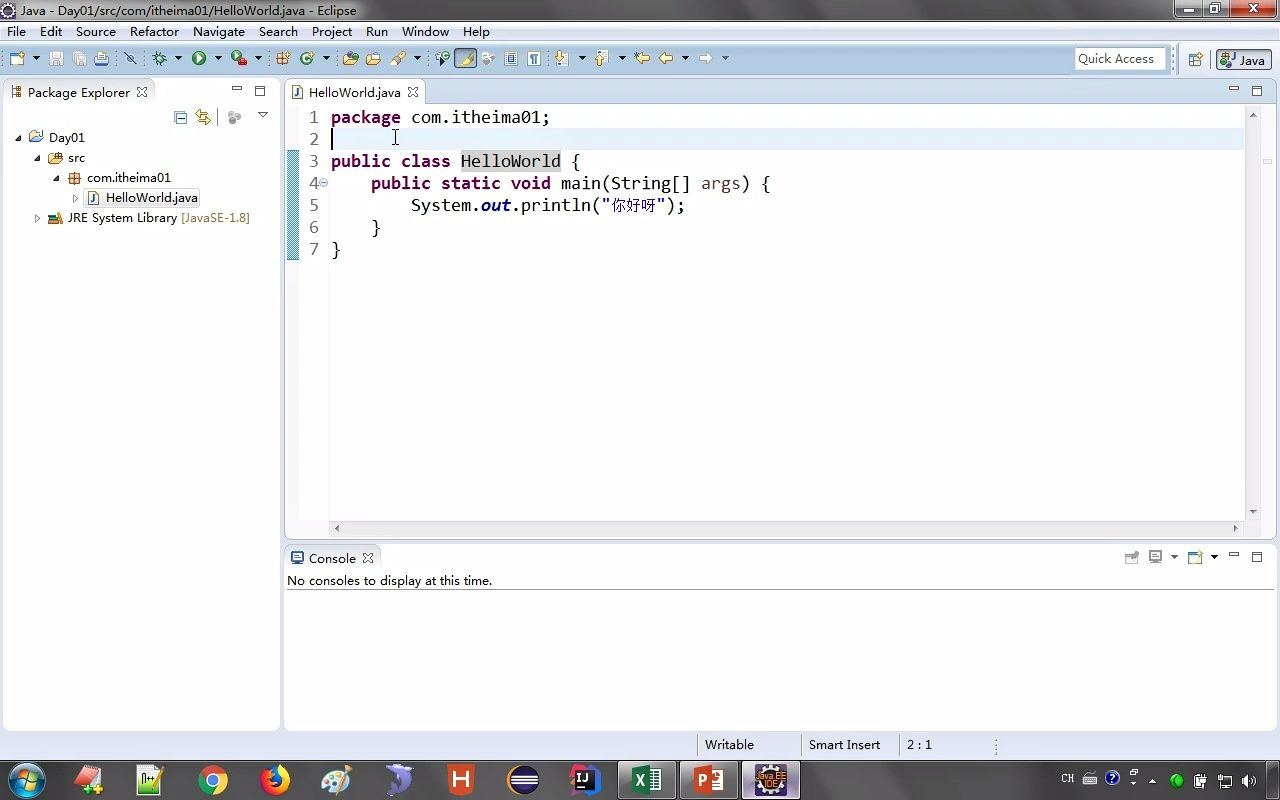Launch Debug with the bug icon

click(x=159, y=59)
